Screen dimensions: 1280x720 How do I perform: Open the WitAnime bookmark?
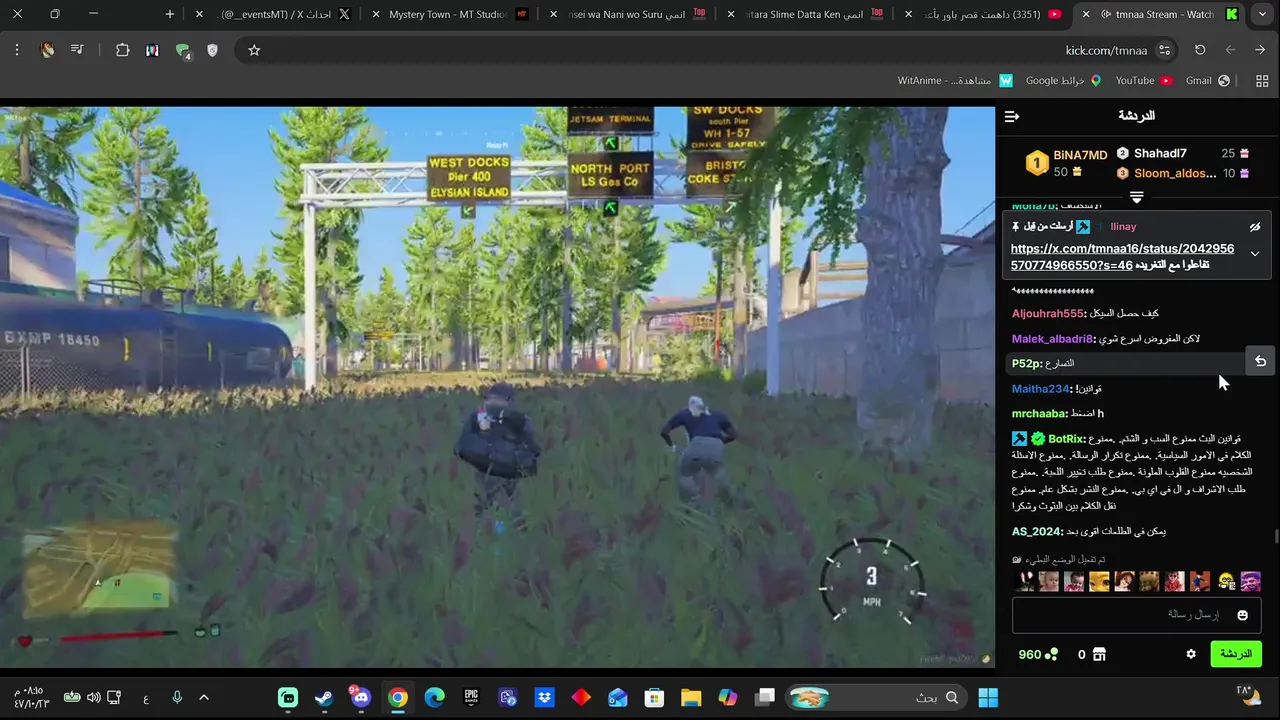click(x=955, y=80)
